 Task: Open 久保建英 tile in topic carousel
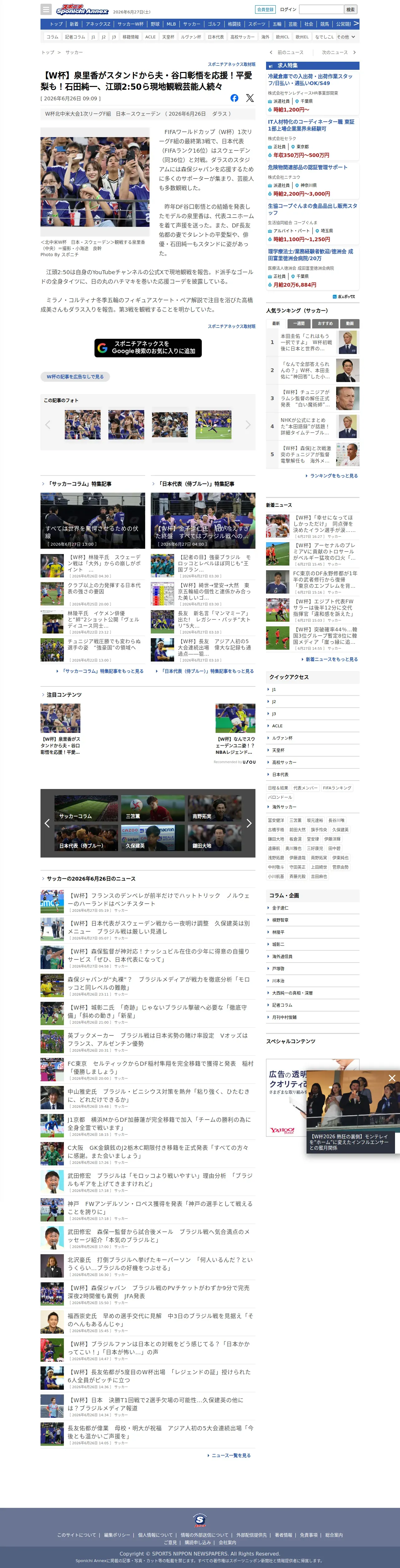[153, 838]
